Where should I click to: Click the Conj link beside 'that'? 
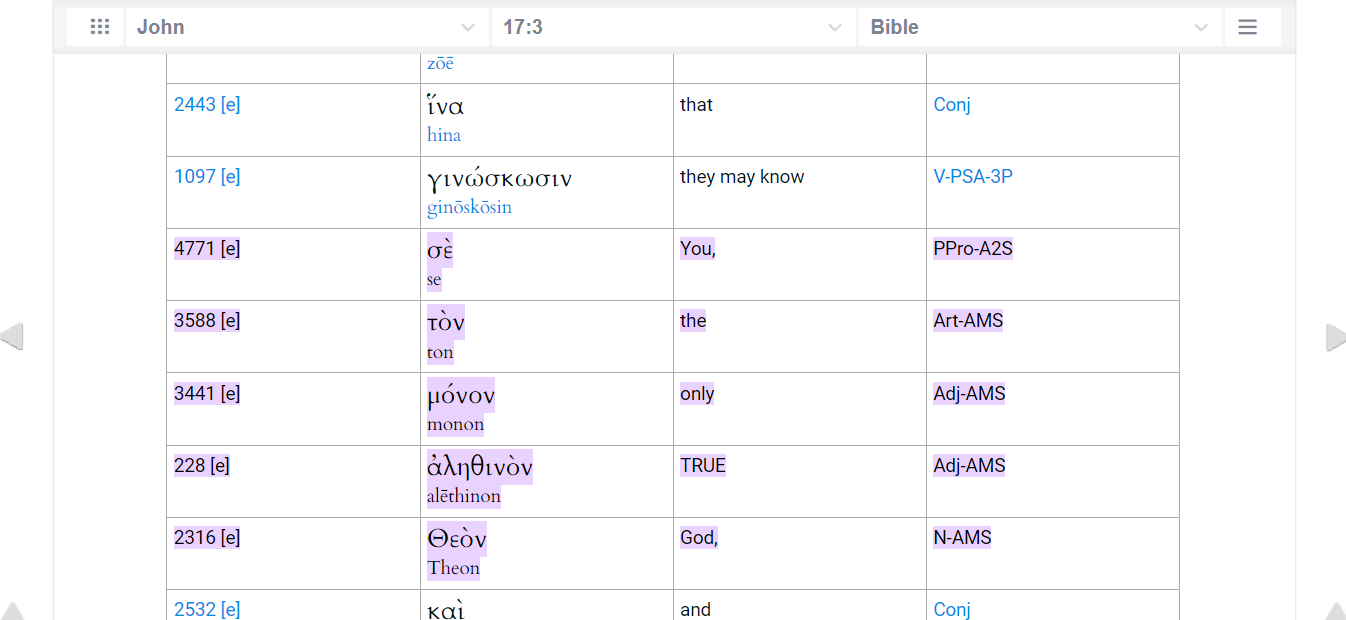pos(952,105)
